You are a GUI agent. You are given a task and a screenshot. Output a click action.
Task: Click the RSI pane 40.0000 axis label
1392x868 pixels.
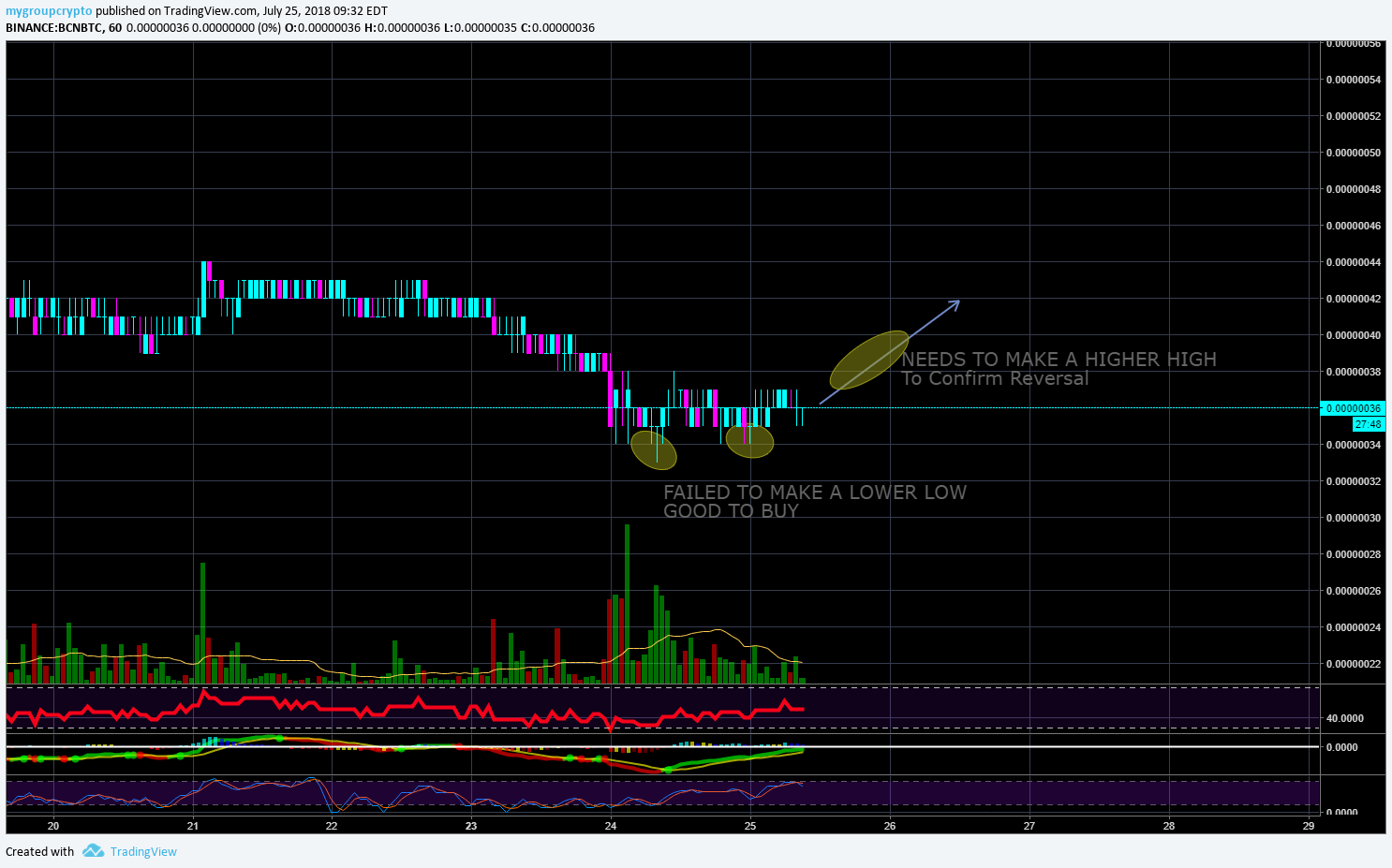[x=1345, y=718]
